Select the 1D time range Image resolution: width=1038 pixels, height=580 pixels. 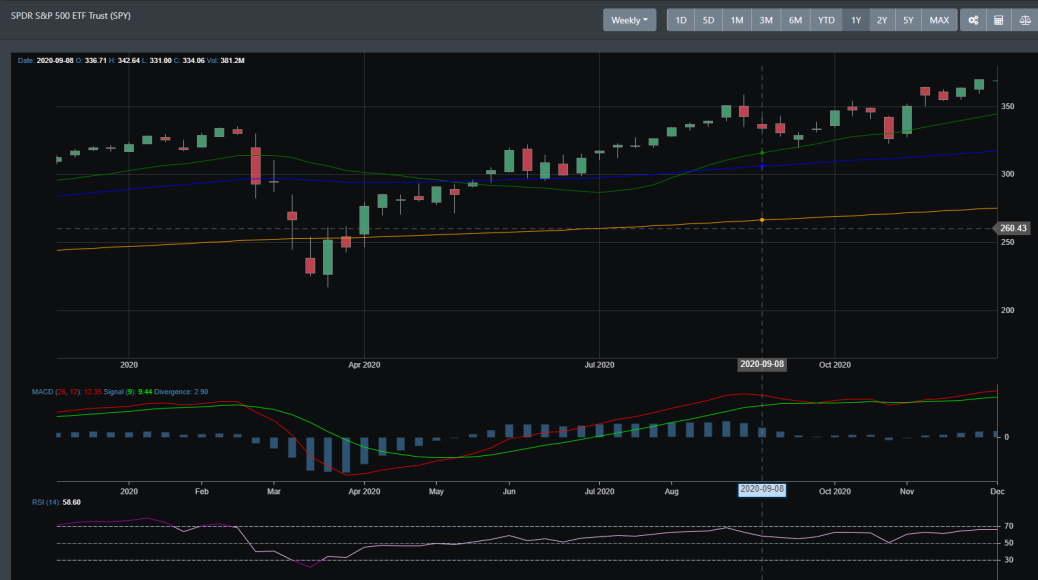[681, 20]
